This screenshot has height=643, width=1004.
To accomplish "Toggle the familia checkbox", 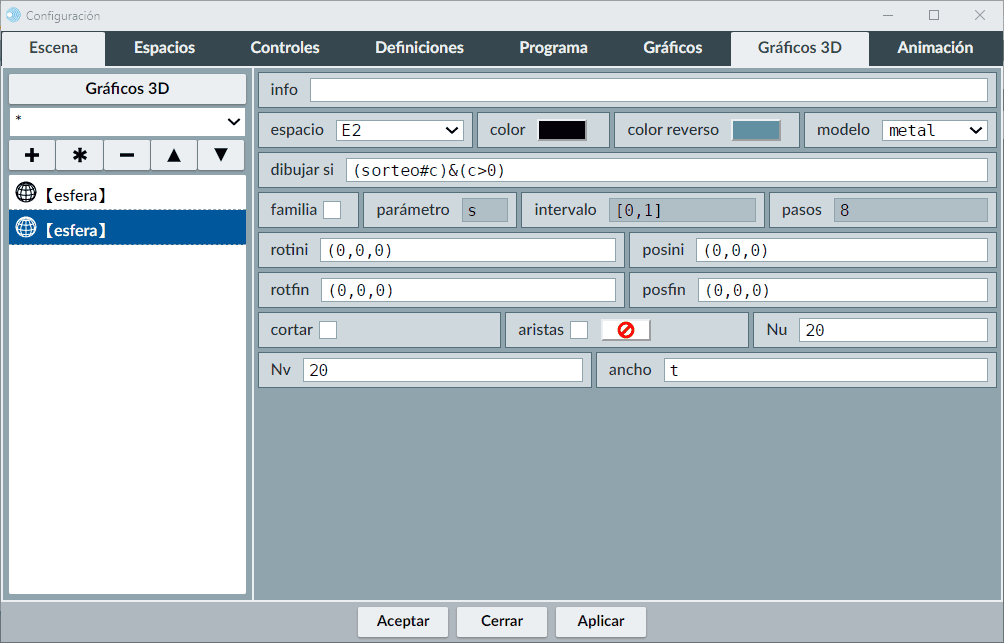I will coord(332,210).
